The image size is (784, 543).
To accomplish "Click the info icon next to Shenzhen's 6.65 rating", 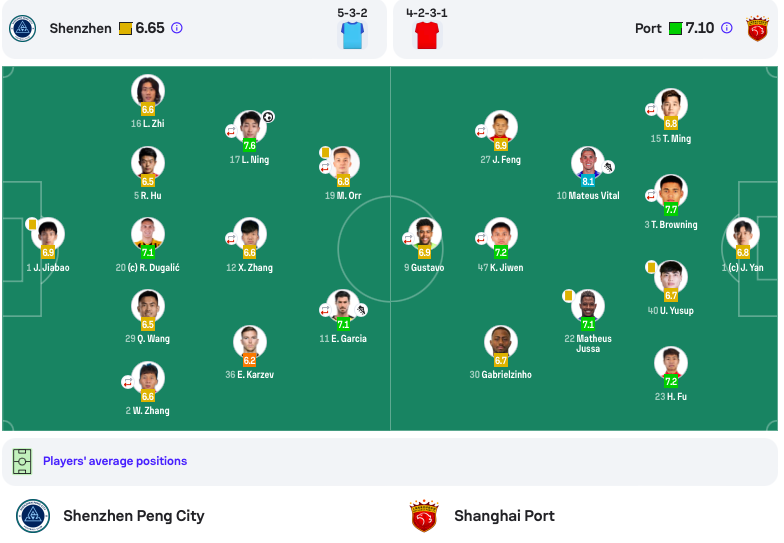I will point(176,28).
